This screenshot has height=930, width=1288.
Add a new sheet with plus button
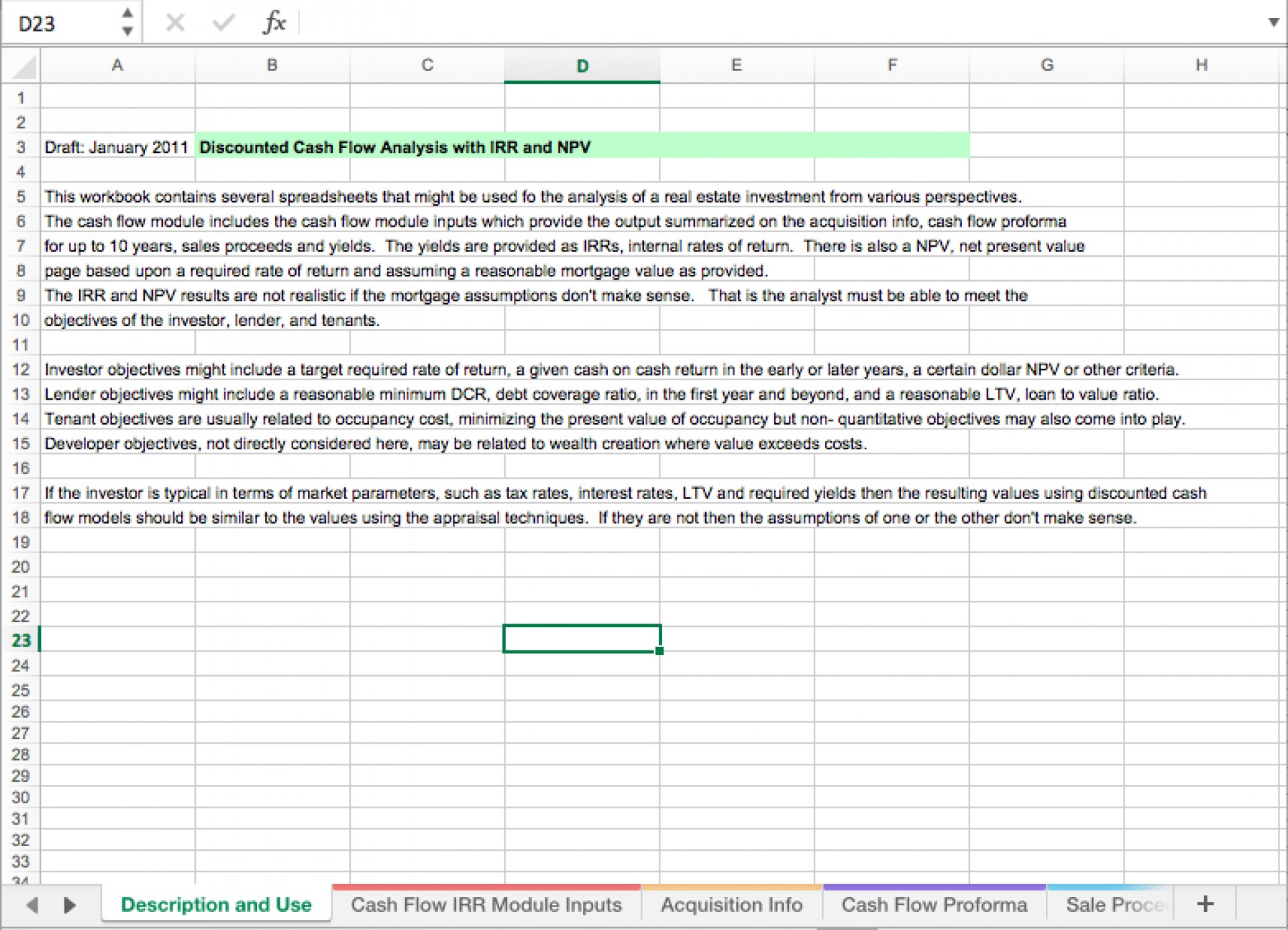pyautogui.click(x=1205, y=904)
